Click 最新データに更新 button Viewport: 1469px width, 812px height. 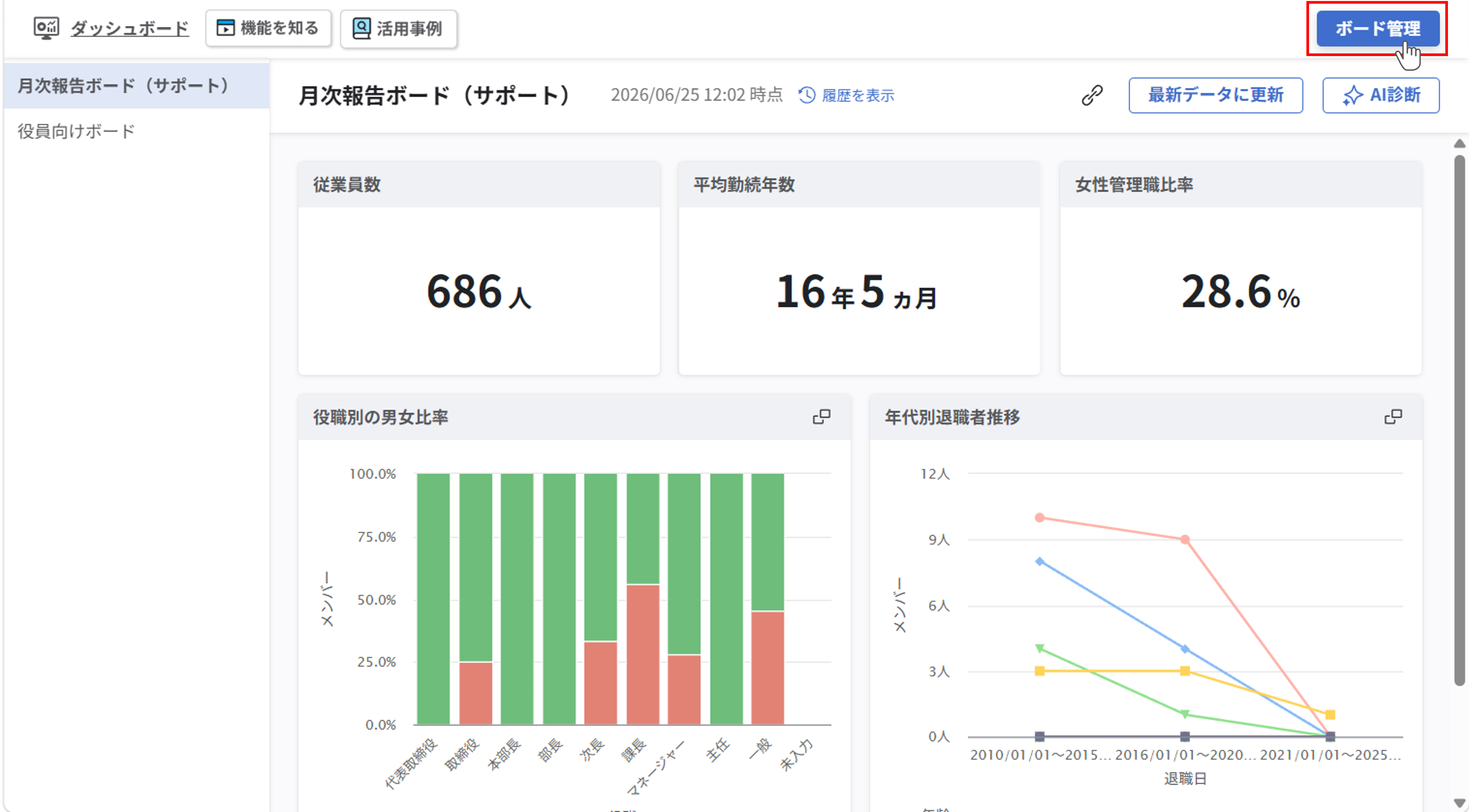coord(1215,95)
